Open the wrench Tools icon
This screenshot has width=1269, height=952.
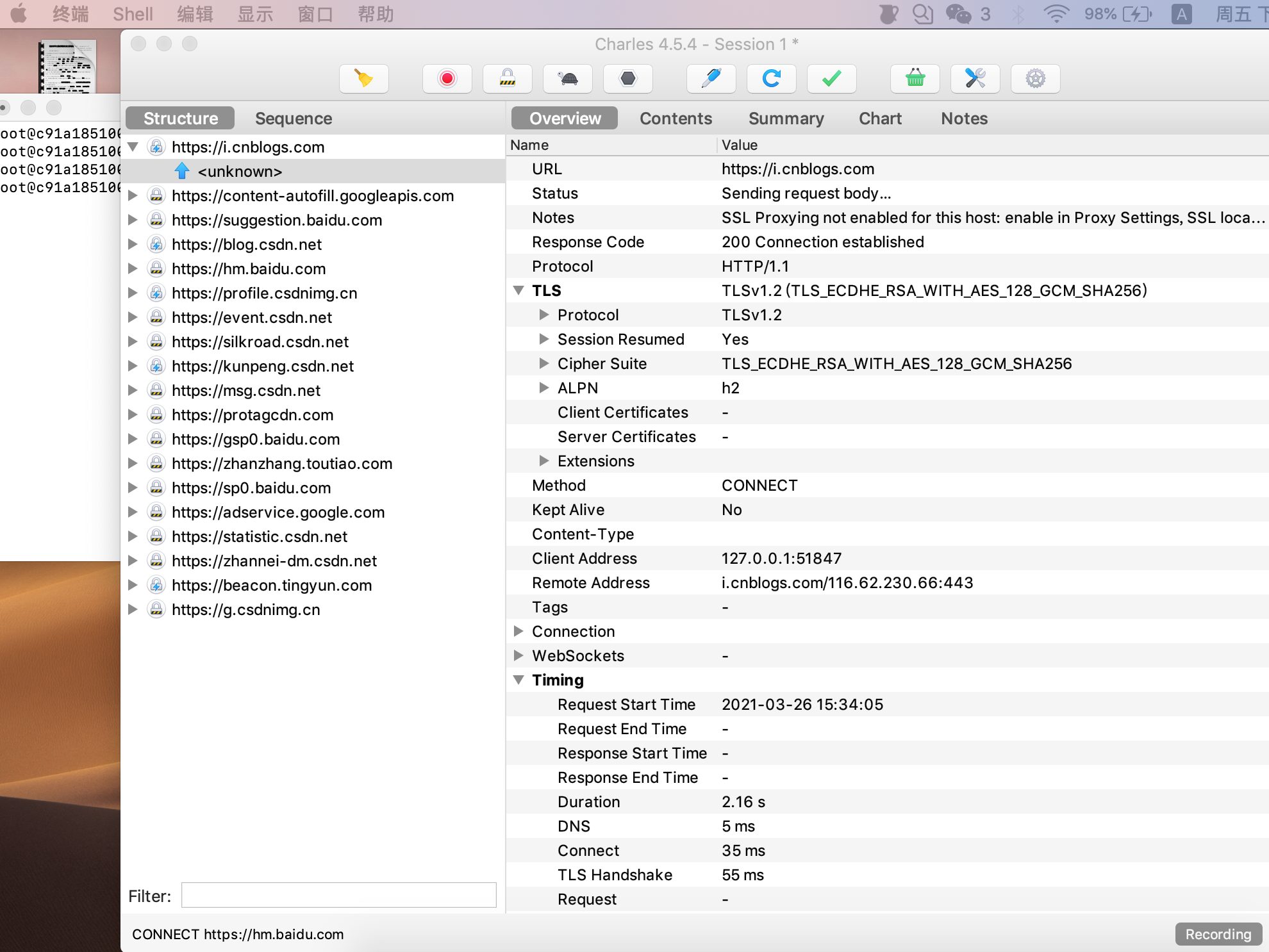tap(975, 79)
